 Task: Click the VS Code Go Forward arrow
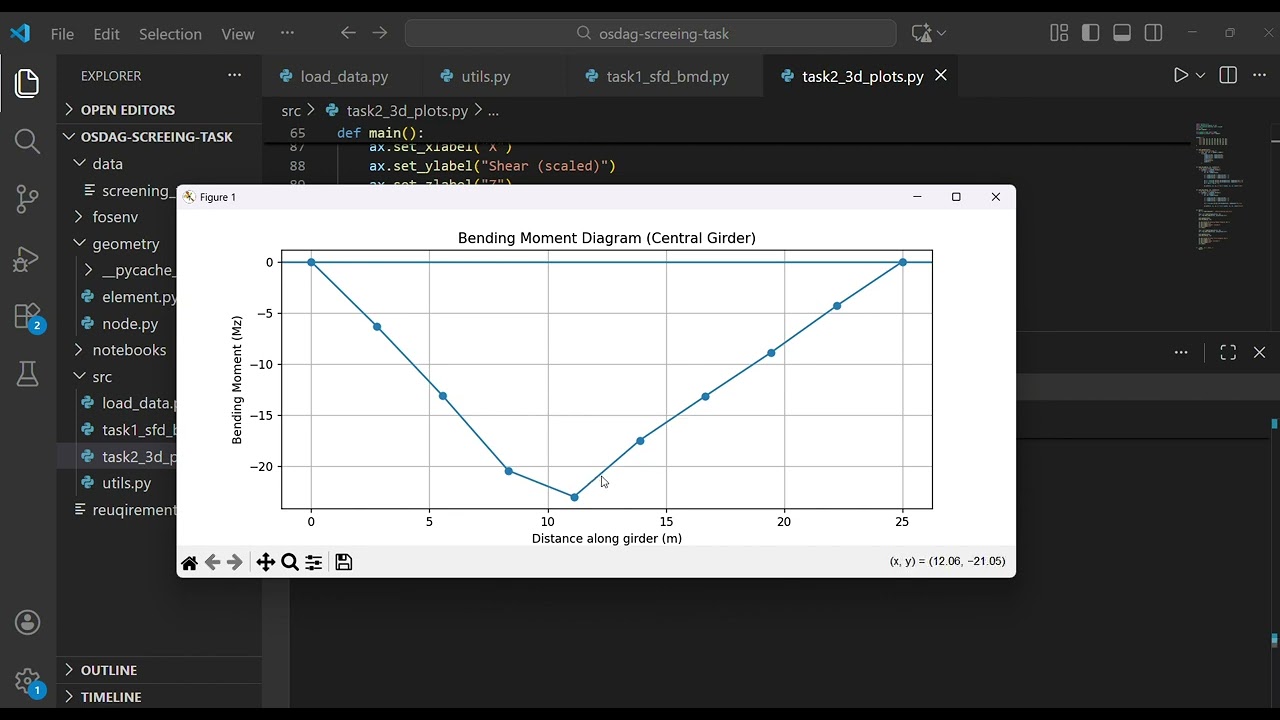tap(379, 33)
